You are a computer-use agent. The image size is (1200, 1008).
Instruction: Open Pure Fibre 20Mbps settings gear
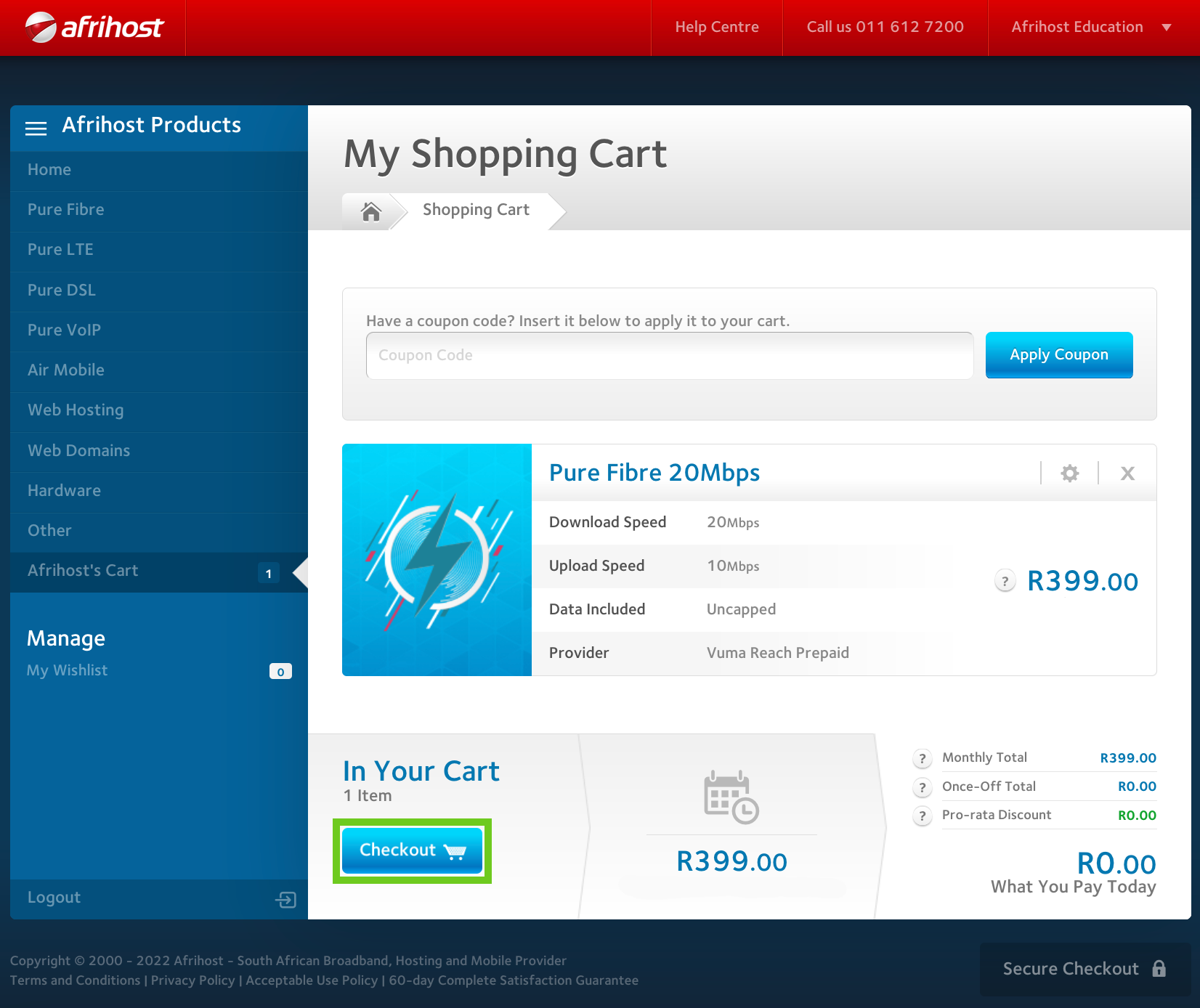point(1069,473)
